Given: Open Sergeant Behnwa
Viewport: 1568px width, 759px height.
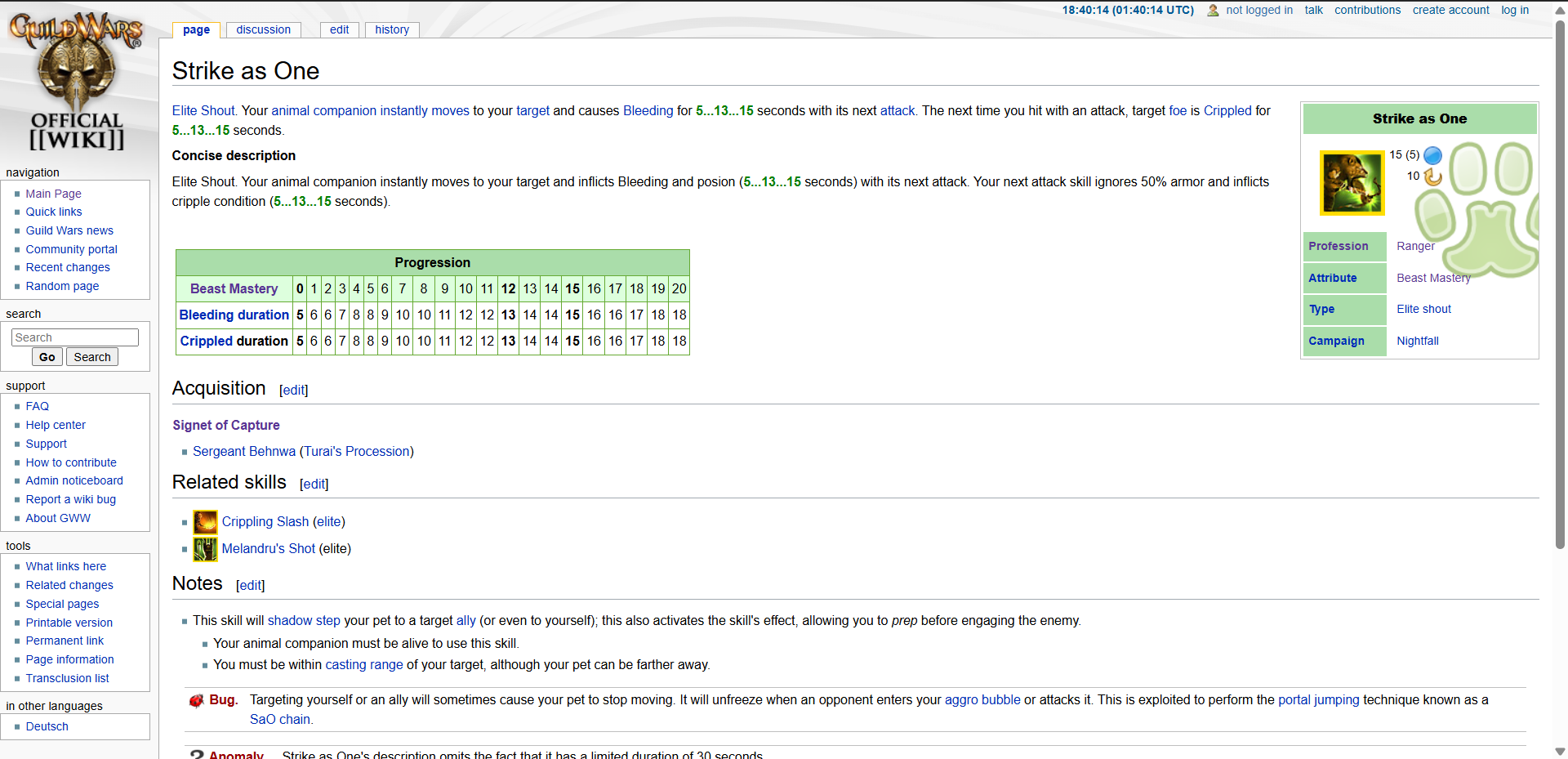Looking at the screenshot, I should coord(244,452).
